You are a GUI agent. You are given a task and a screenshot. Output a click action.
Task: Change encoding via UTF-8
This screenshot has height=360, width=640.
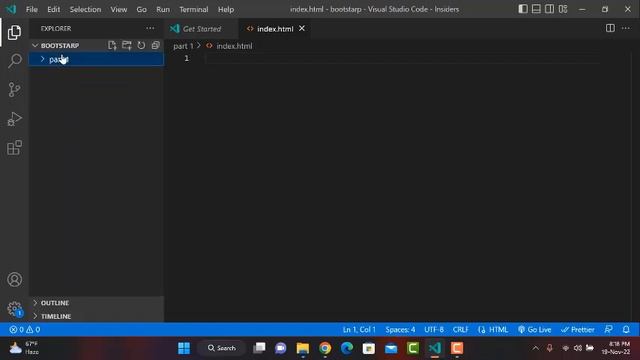pos(433,329)
